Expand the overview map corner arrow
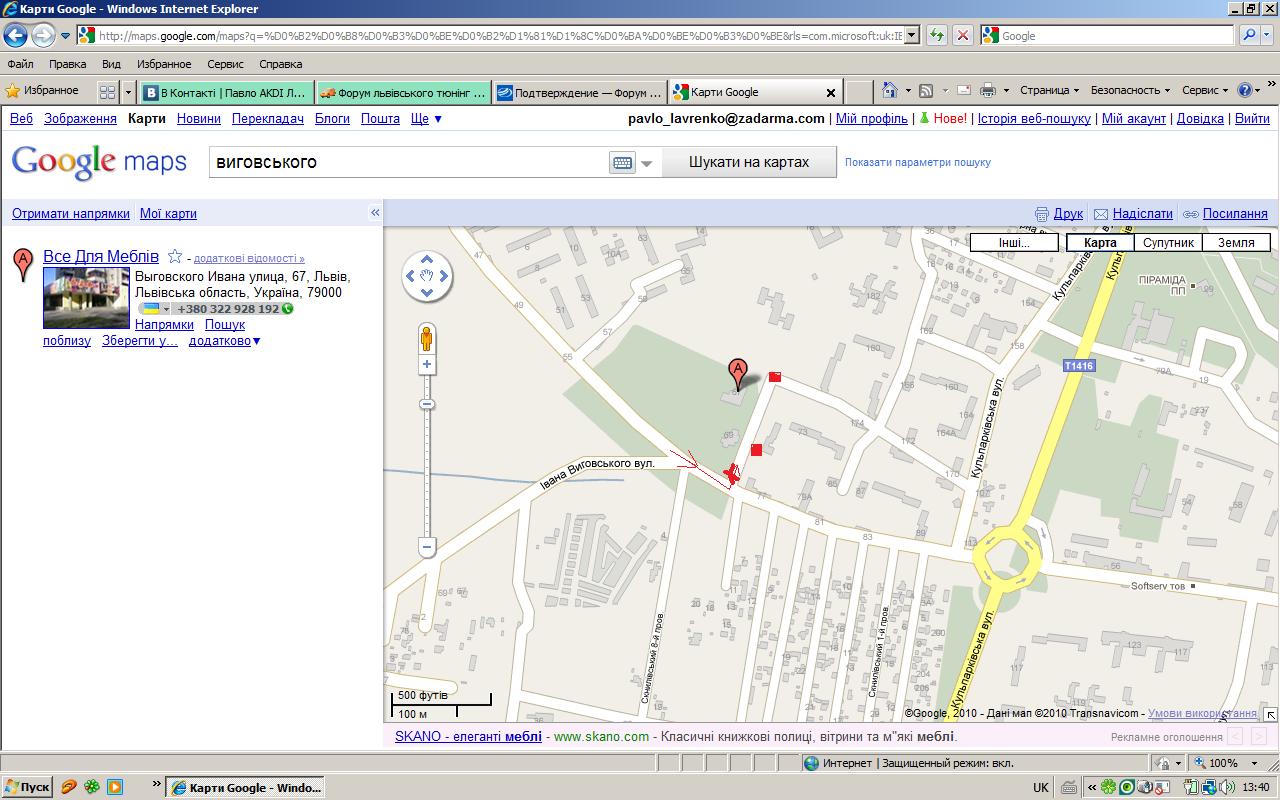 [1270, 714]
